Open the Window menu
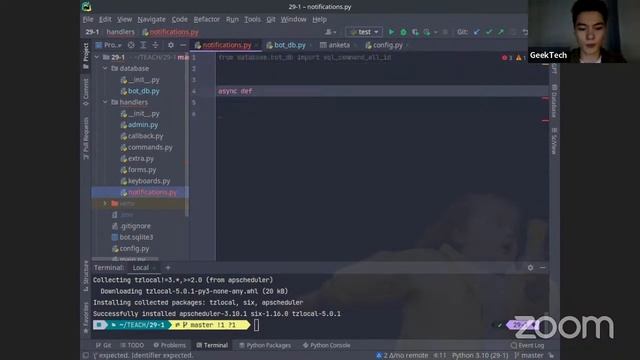The height and width of the screenshot is (360, 640). [293, 19]
